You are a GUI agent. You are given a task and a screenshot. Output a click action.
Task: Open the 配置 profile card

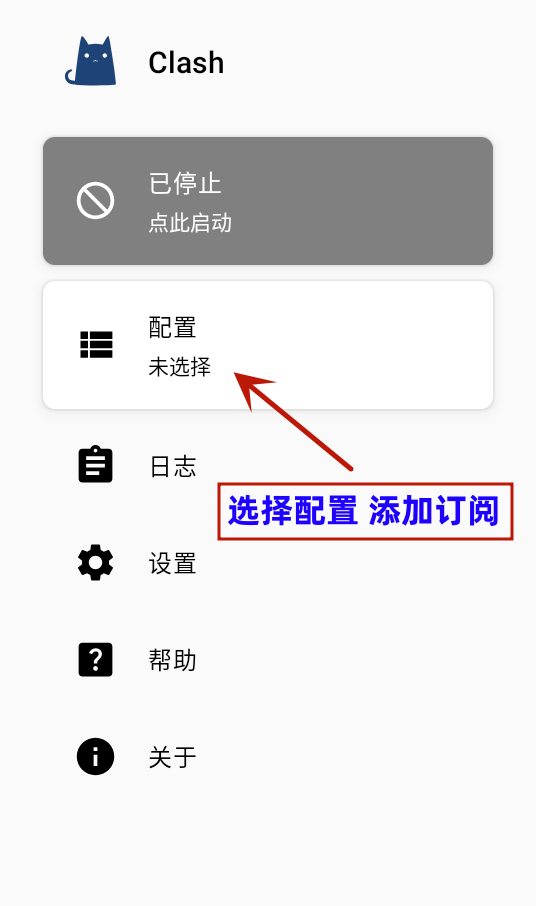tap(268, 345)
